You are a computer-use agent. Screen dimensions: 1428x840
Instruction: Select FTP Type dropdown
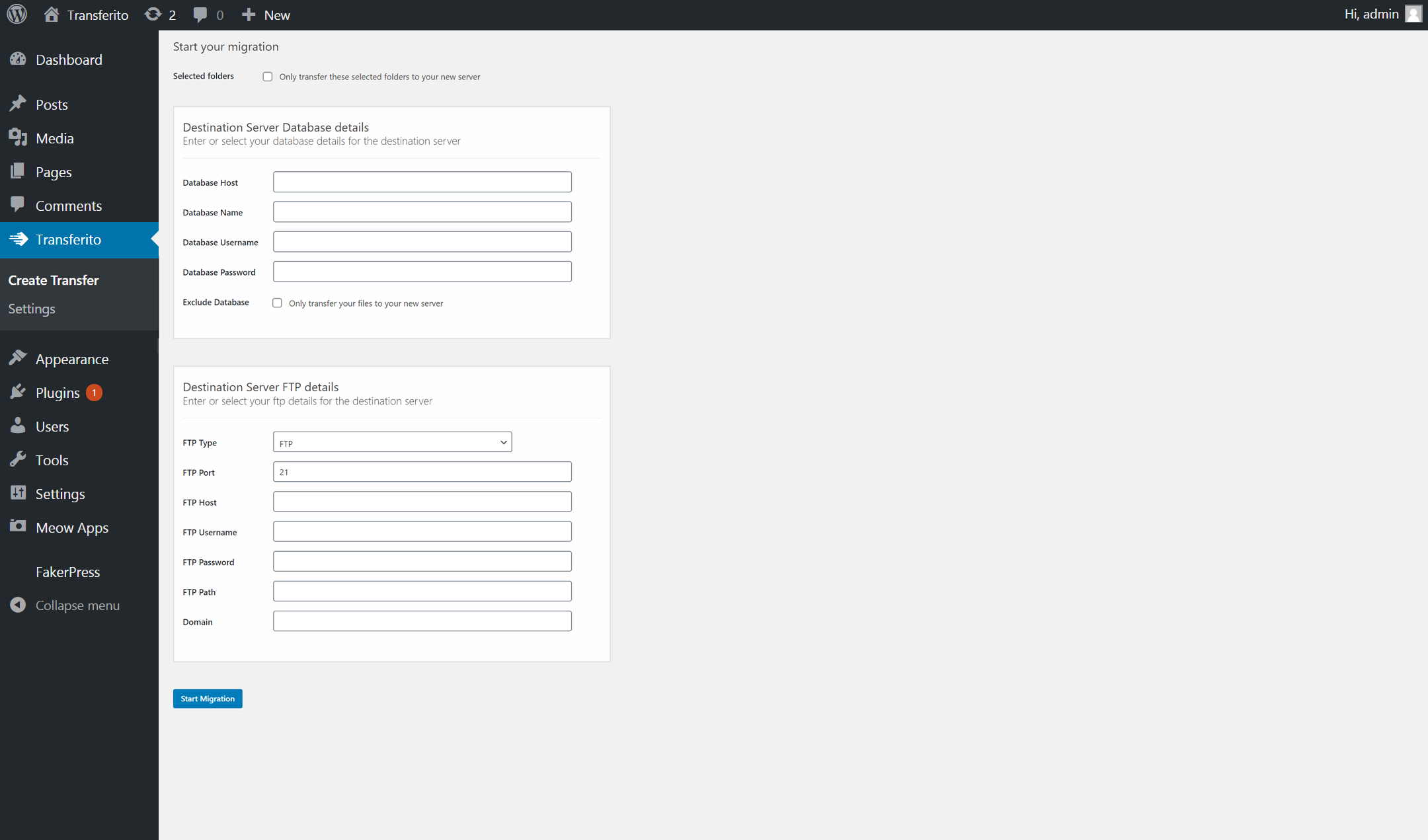pyautogui.click(x=392, y=442)
